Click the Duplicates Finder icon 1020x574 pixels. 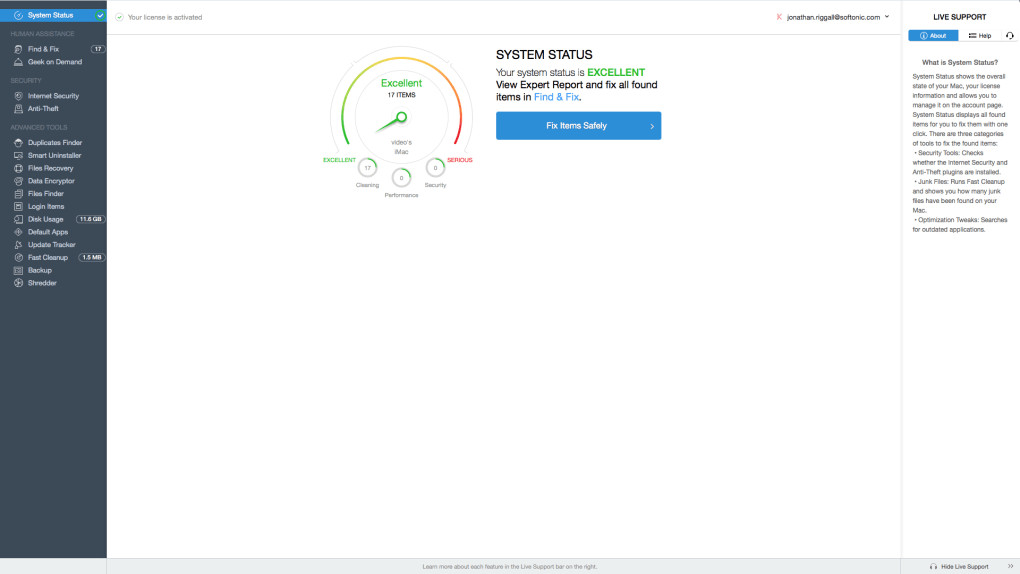[x=18, y=143]
